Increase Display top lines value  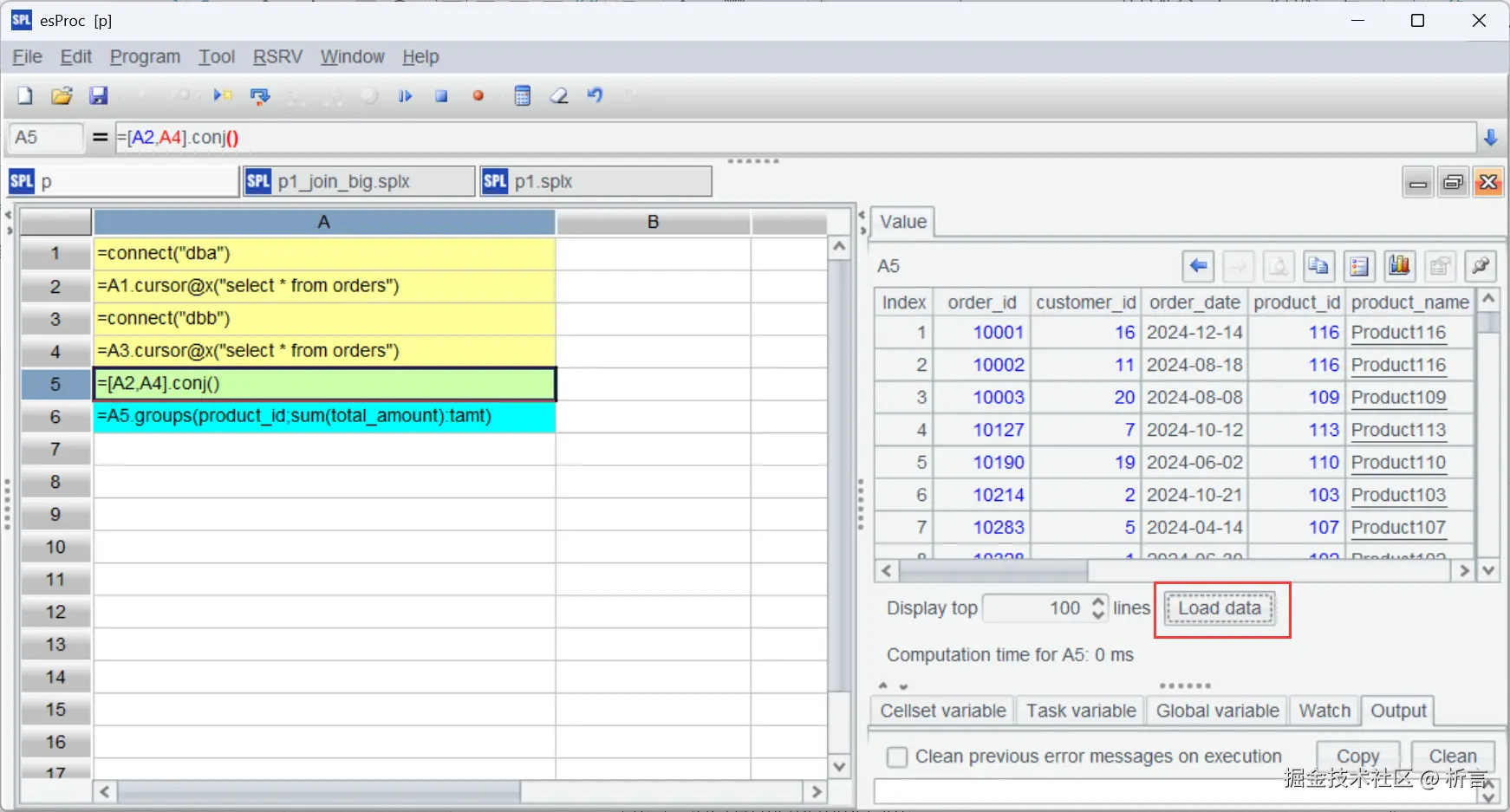tap(1098, 601)
